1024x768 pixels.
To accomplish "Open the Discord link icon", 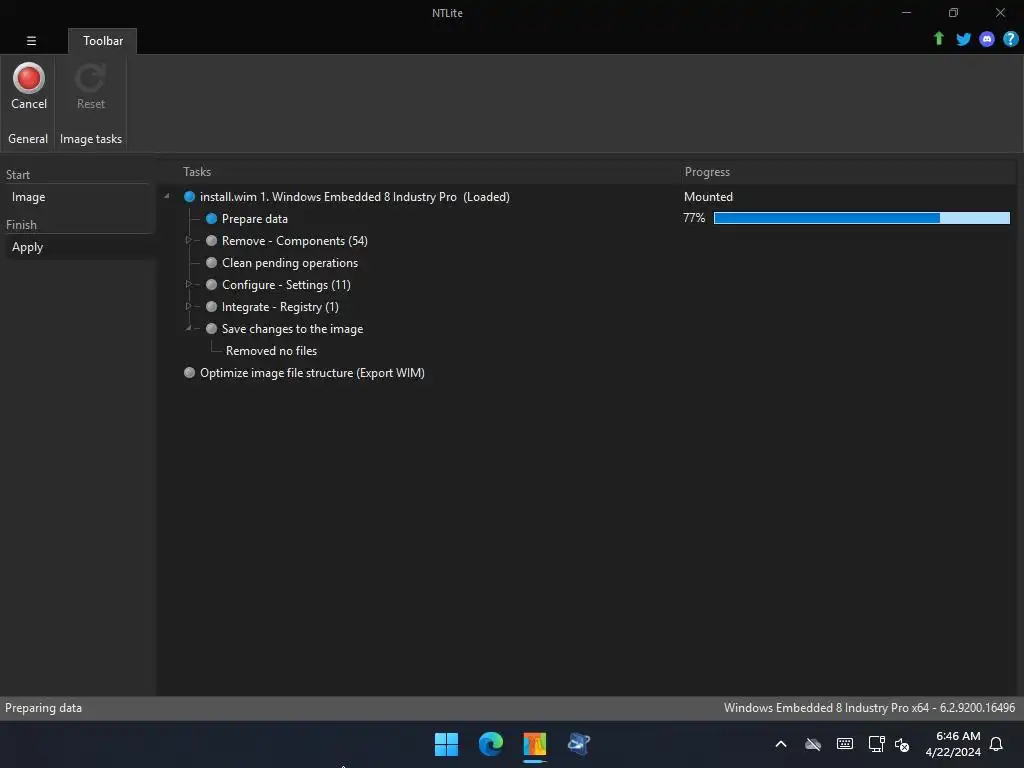I will [987, 39].
